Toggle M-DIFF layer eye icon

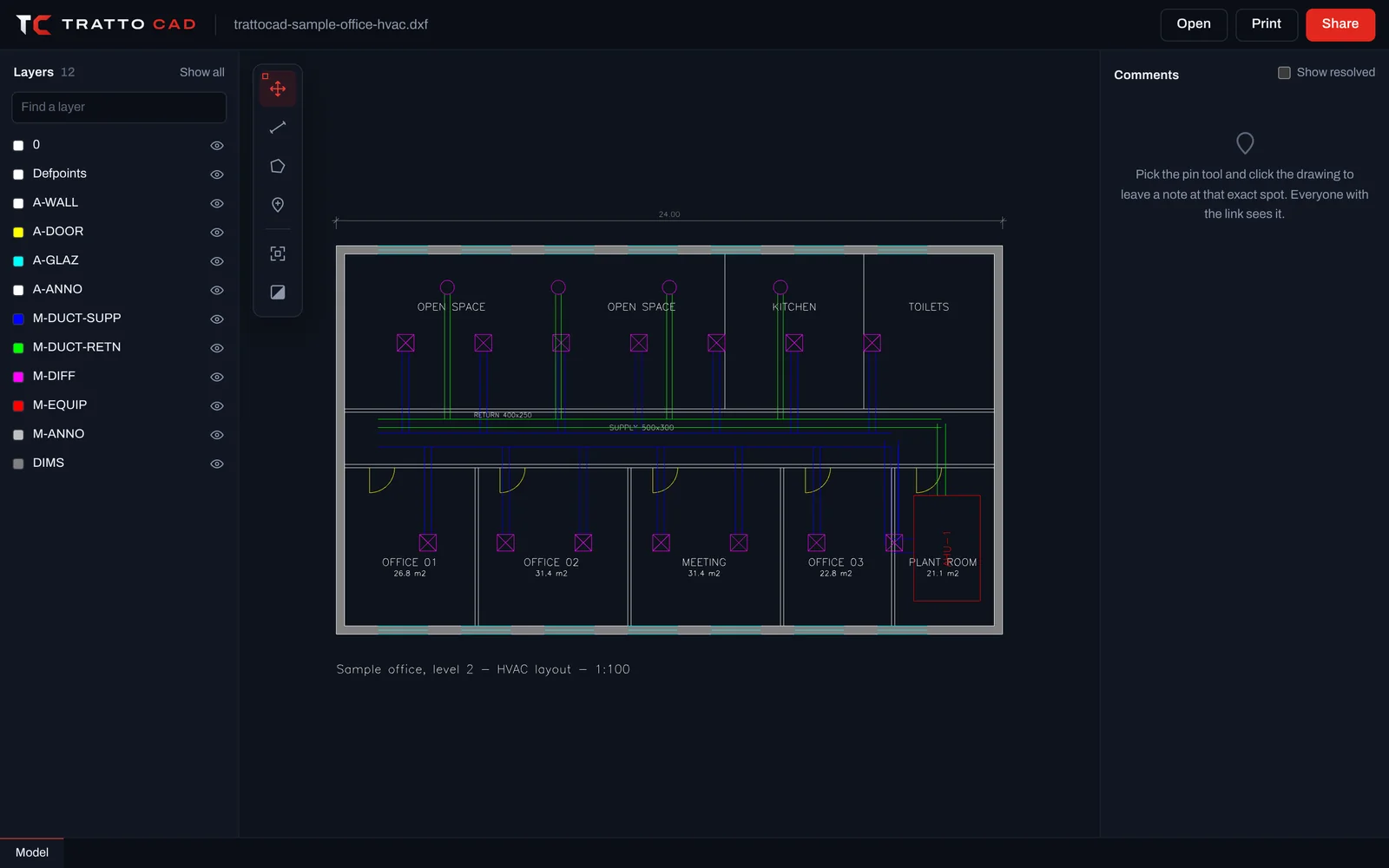217,377
